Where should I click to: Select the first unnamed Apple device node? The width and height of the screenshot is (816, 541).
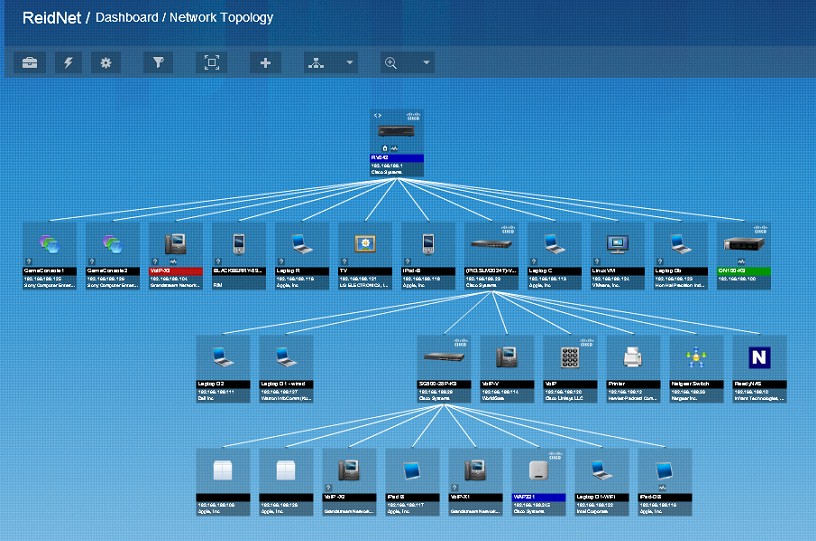click(x=223, y=482)
